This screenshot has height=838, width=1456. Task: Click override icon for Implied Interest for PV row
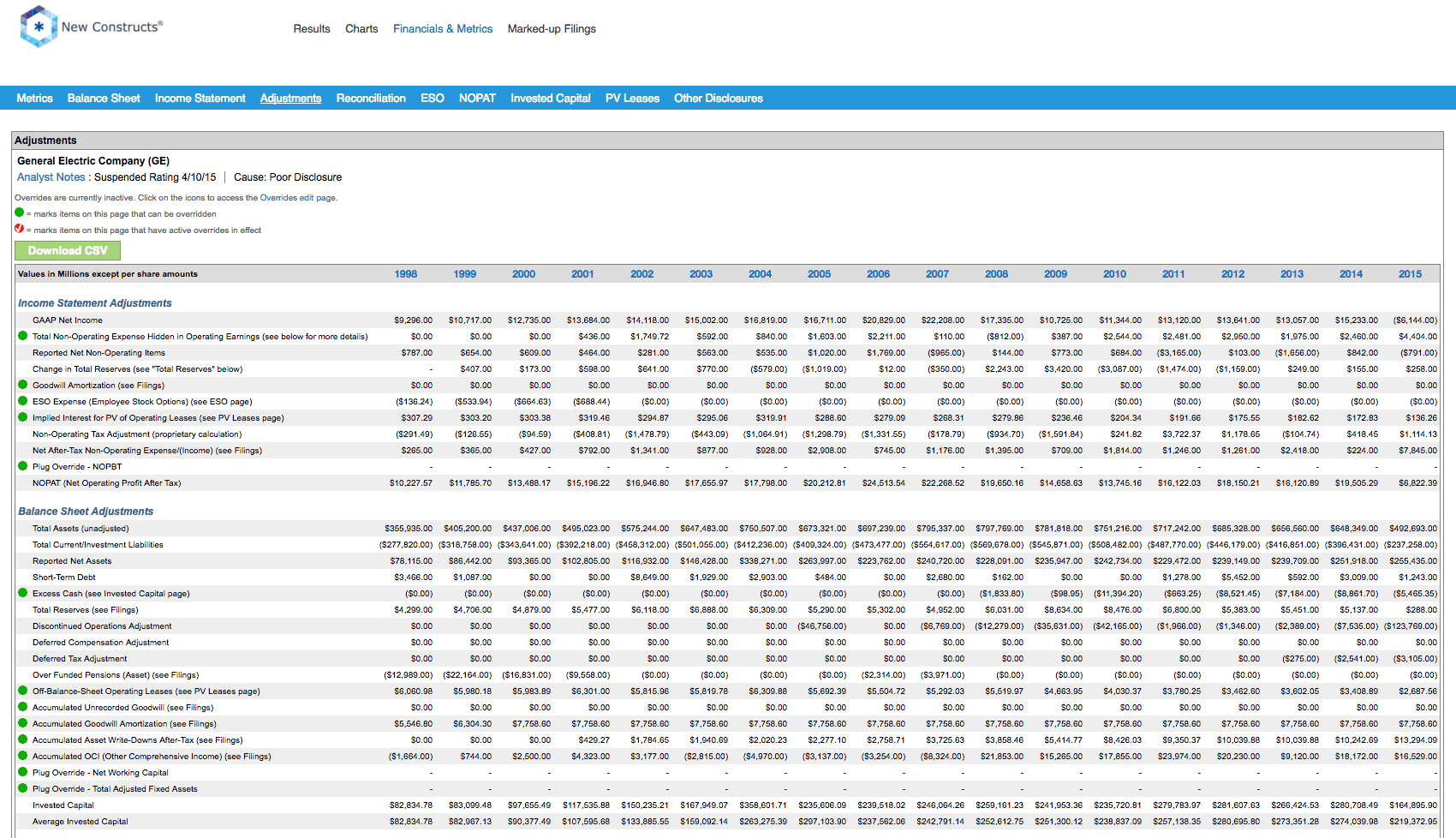pyautogui.click(x=23, y=417)
